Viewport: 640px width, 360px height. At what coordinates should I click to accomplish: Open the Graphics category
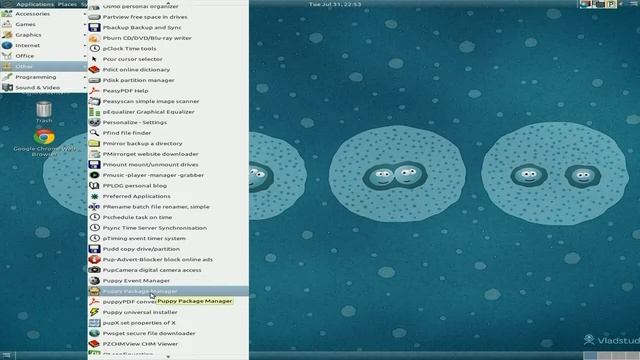point(44,35)
